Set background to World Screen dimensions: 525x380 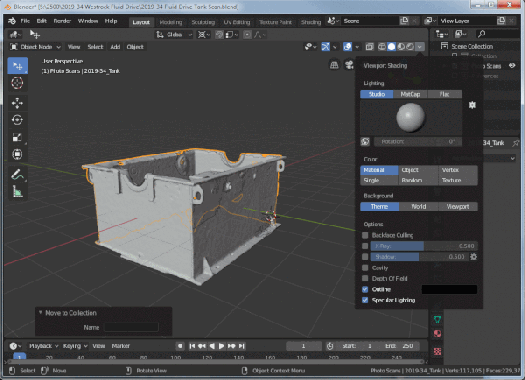(419, 207)
